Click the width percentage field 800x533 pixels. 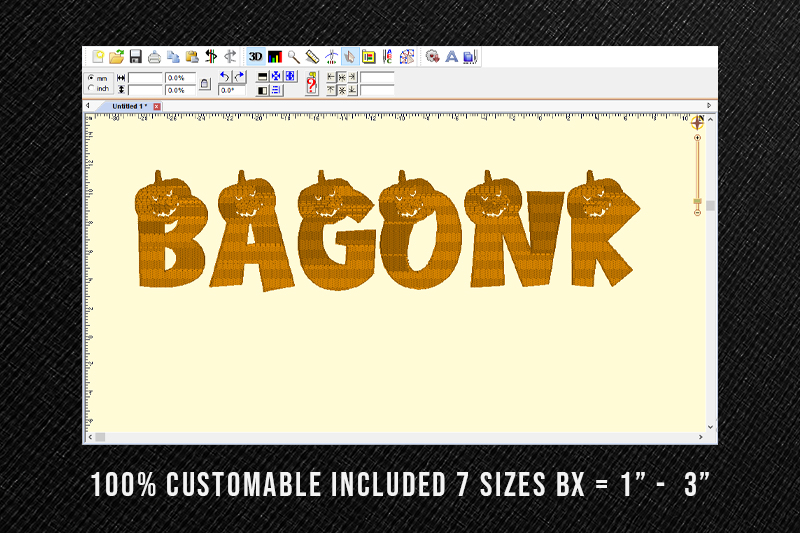[180, 78]
